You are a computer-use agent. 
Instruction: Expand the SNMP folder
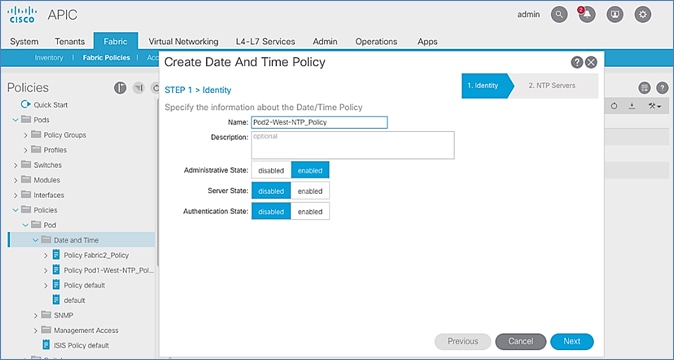pyautogui.click(x=36, y=315)
